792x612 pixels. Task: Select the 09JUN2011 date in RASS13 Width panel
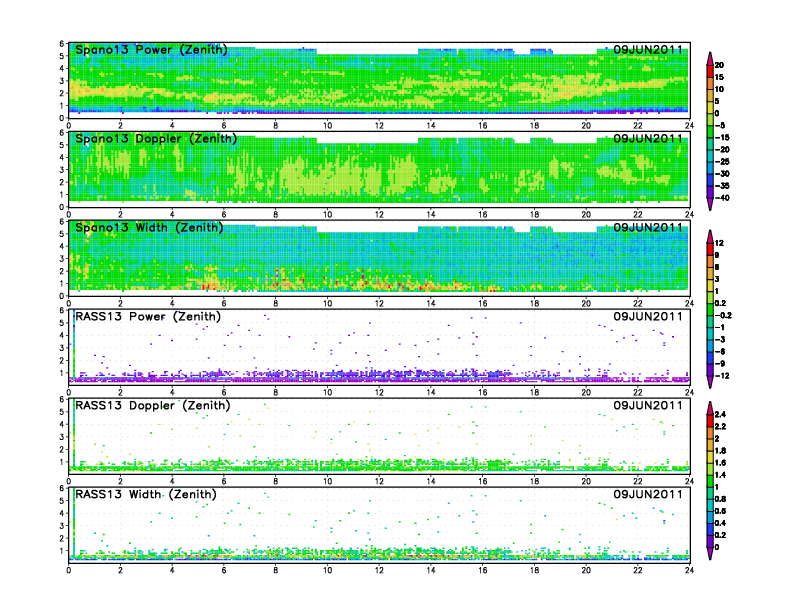click(648, 494)
